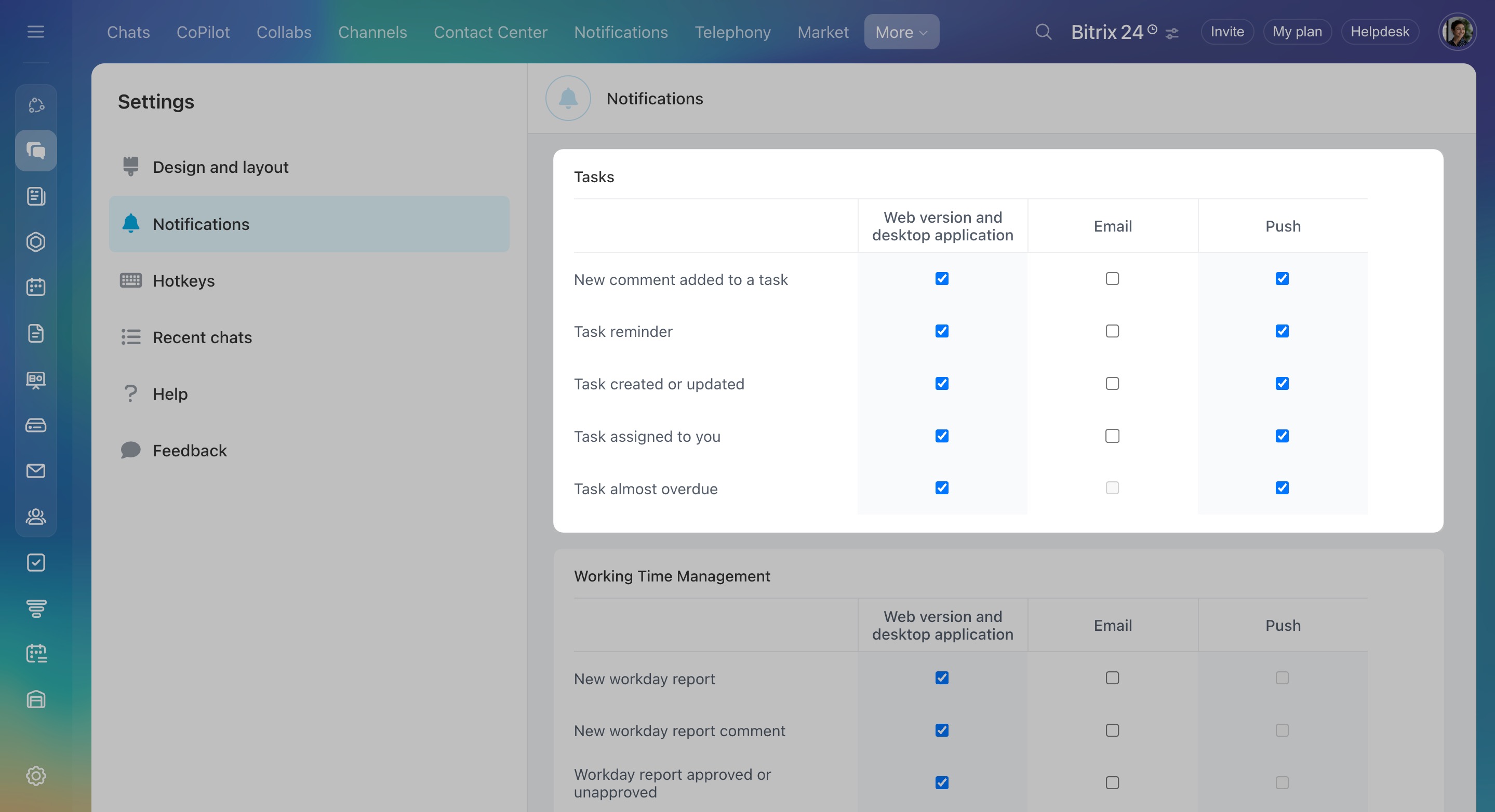Uncheck web notifications for New workday report
This screenshot has width=1495, height=812.
942,678
